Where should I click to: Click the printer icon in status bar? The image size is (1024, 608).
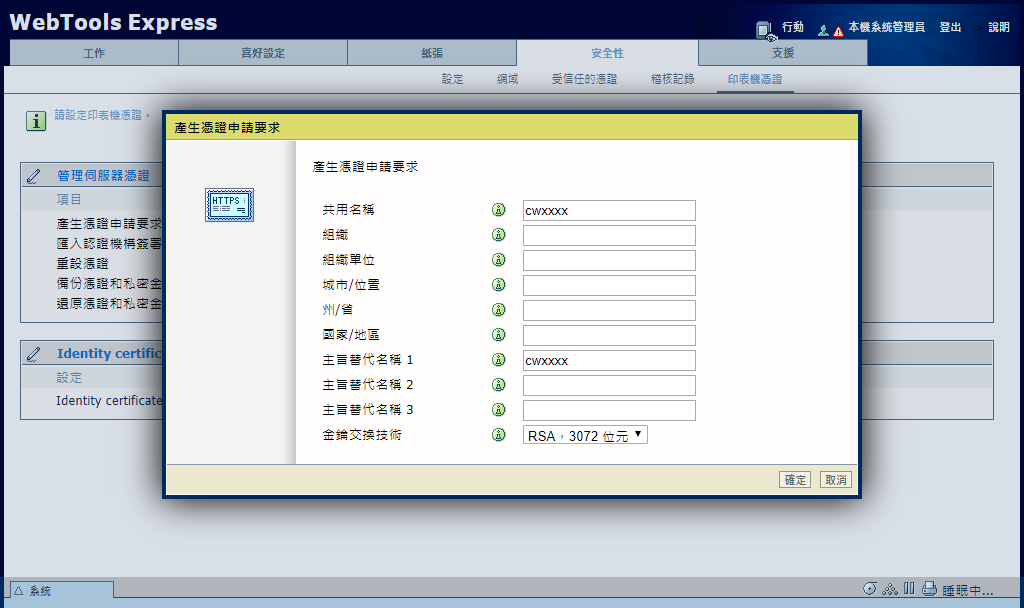[x=929, y=589]
